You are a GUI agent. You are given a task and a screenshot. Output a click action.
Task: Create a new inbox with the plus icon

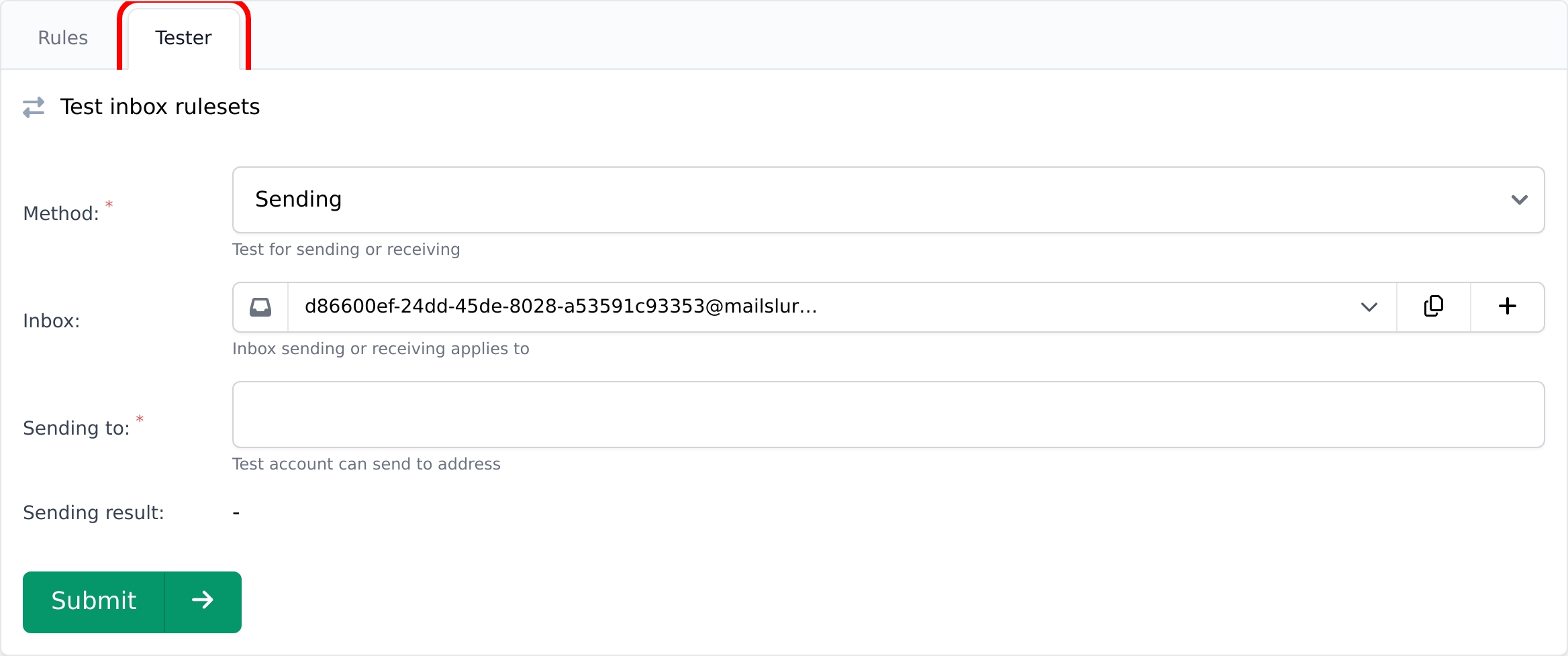coord(1507,307)
